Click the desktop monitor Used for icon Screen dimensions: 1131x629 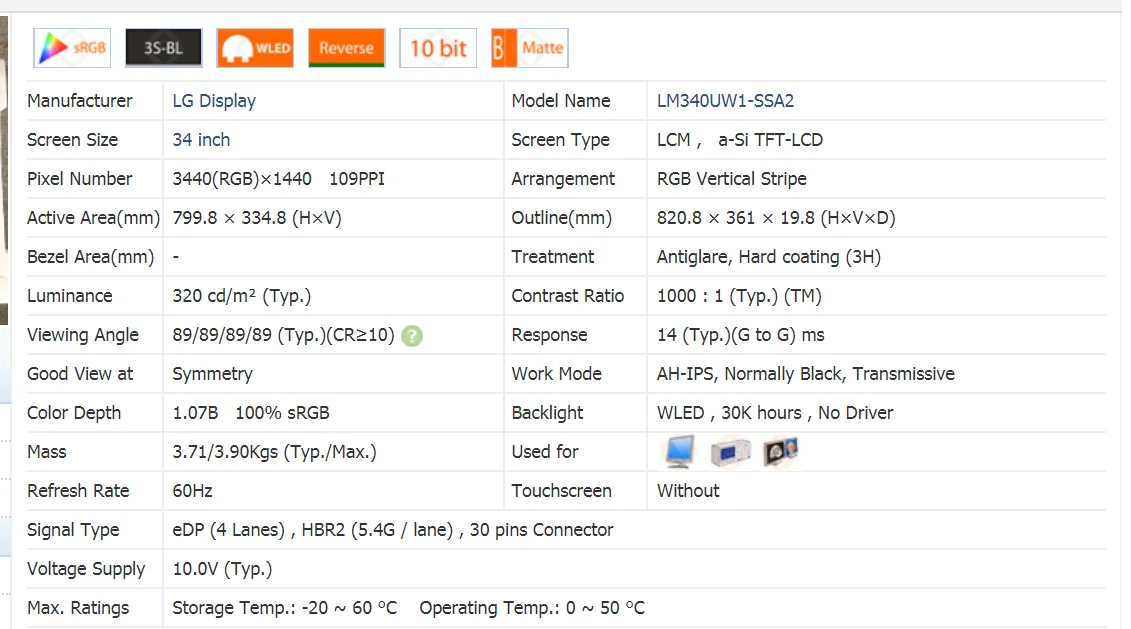click(679, 453)
